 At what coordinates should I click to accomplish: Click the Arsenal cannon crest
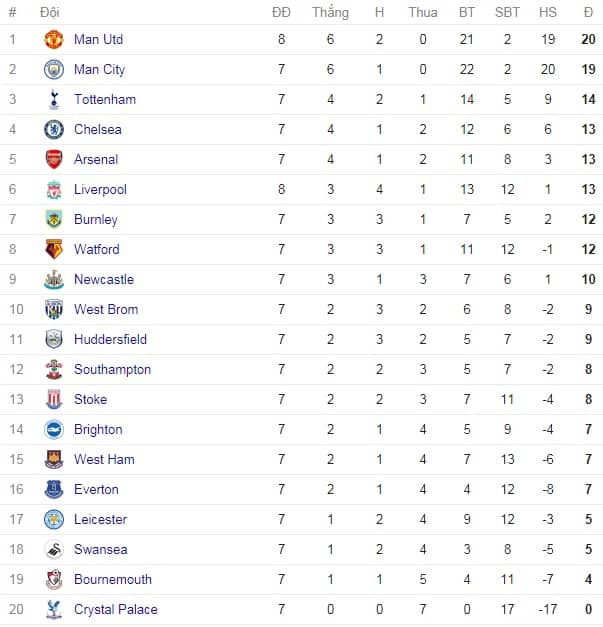(x=54, y=159)
